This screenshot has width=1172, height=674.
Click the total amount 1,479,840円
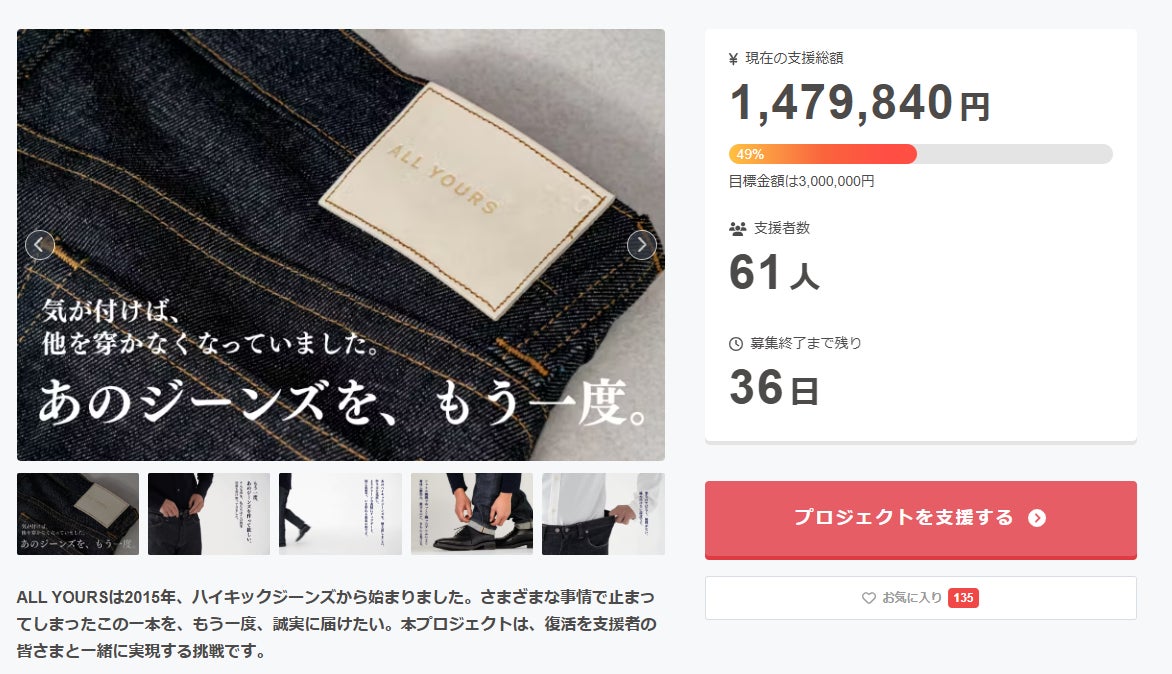860,103
